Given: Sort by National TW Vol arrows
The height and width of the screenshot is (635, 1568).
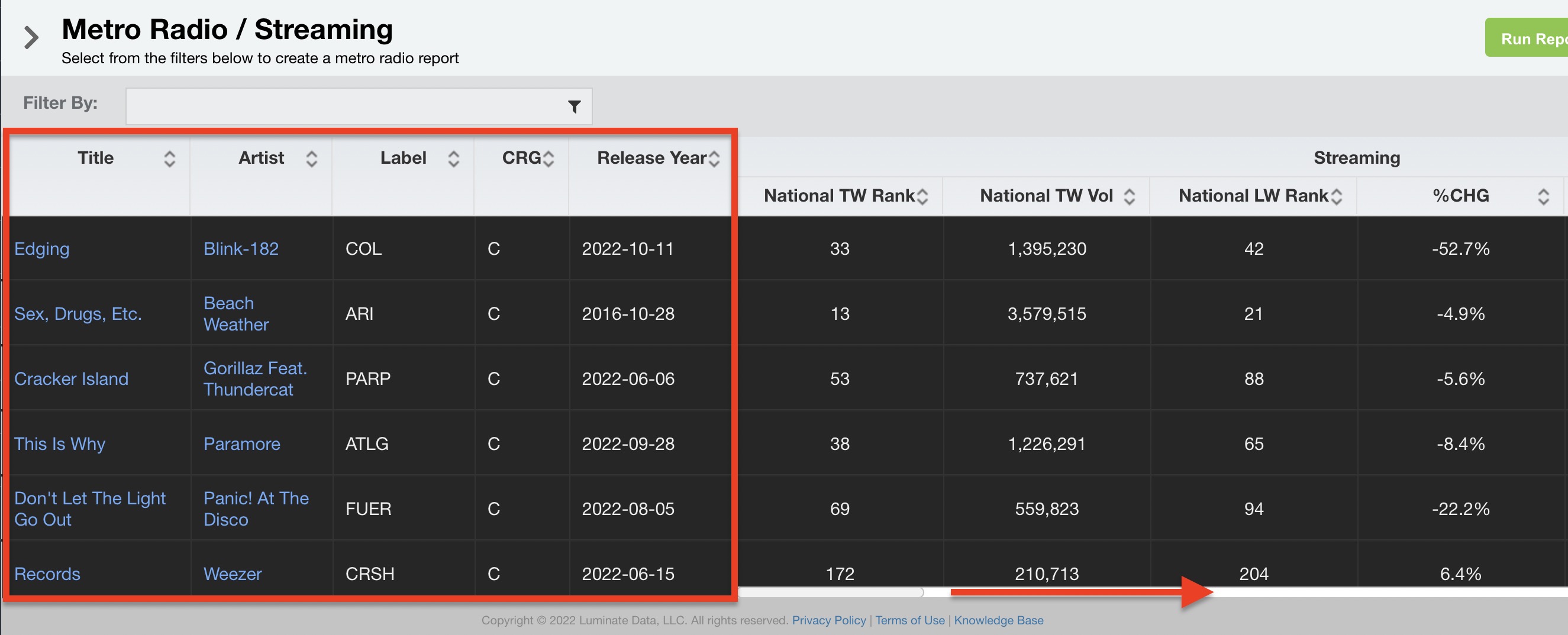Looking at the screenshot, I should tap(1129, 196).
